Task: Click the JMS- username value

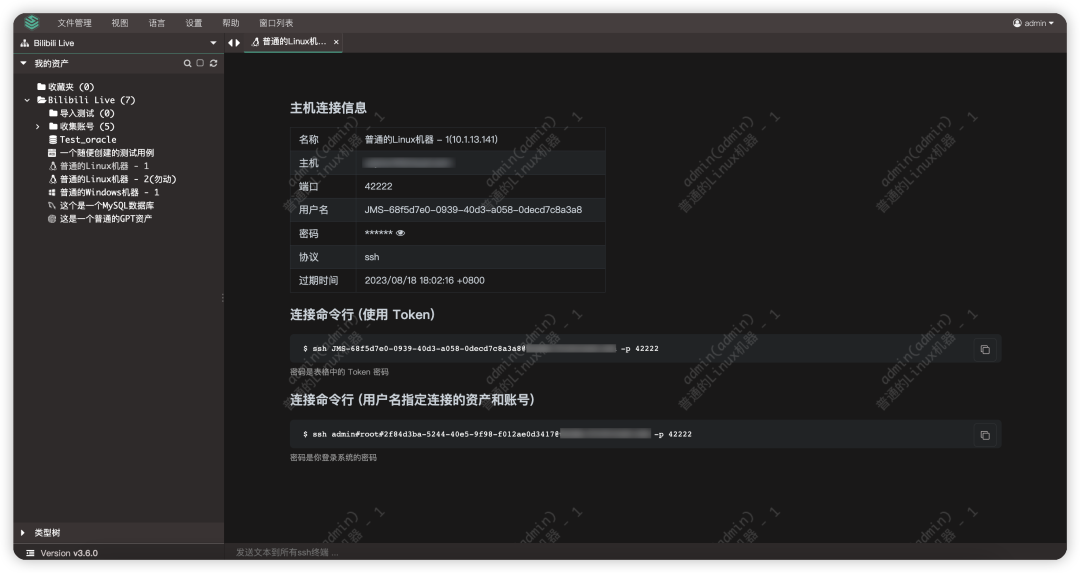Action: point(473,209)
